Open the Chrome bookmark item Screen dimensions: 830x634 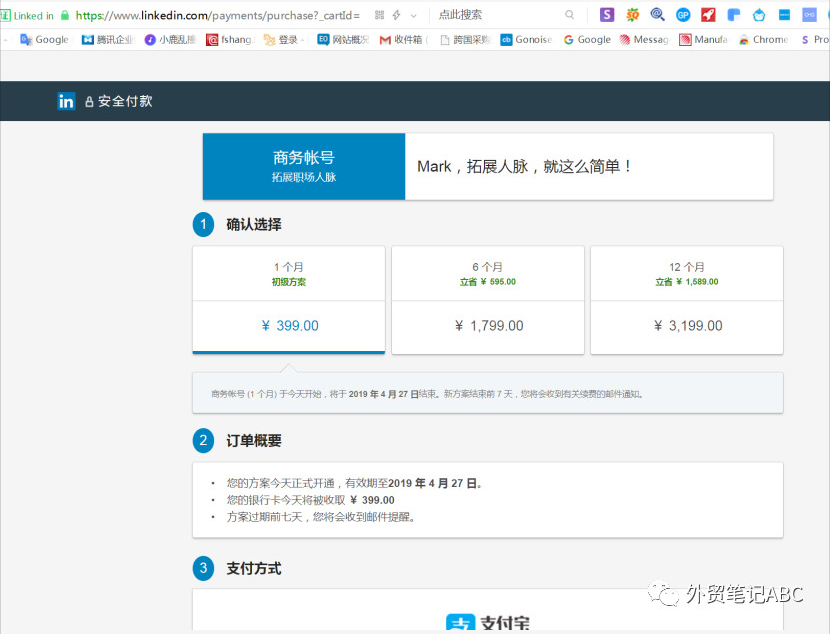(764, 40)
